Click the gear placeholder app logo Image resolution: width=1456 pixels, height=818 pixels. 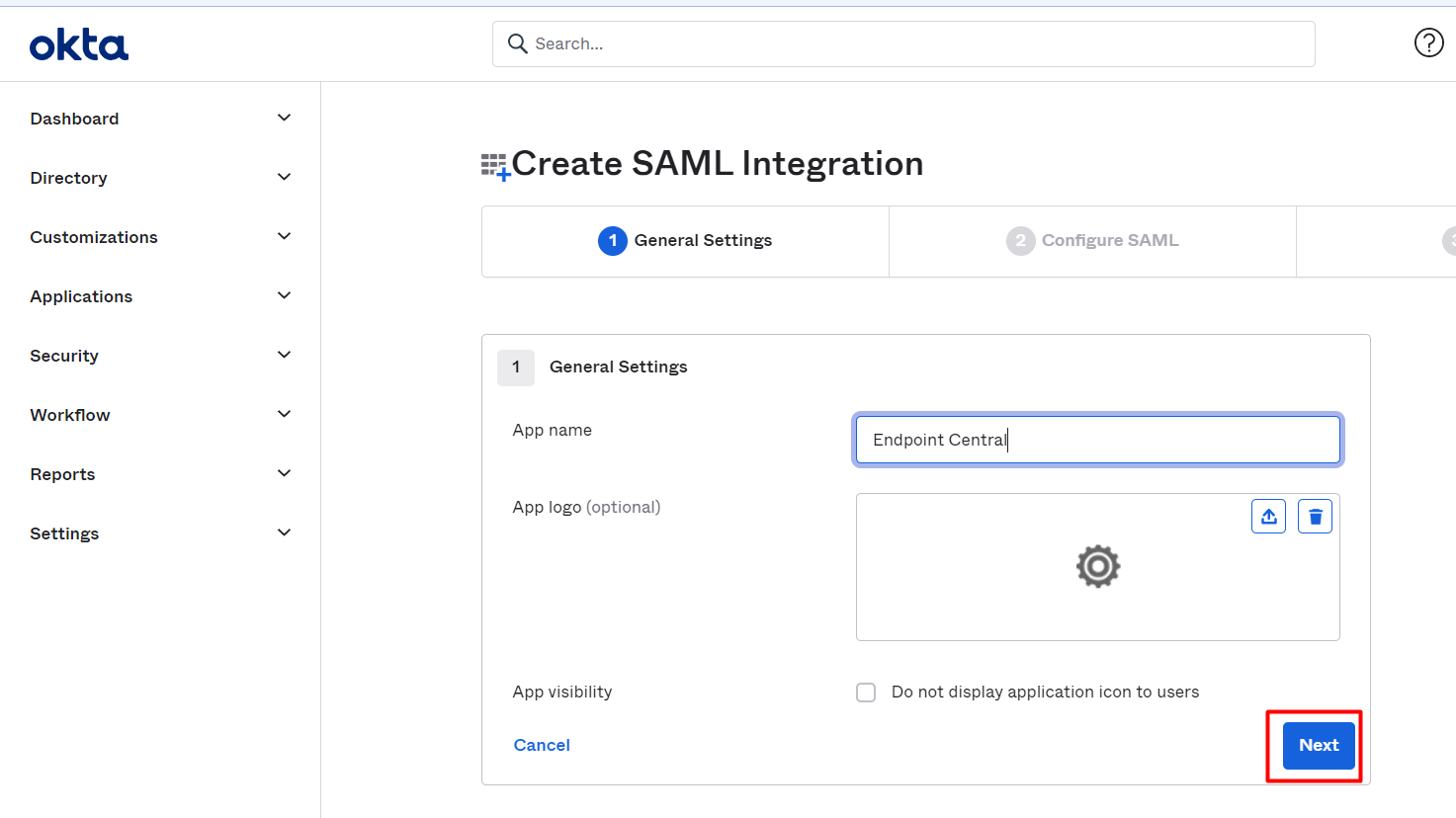pos(1097,566)
